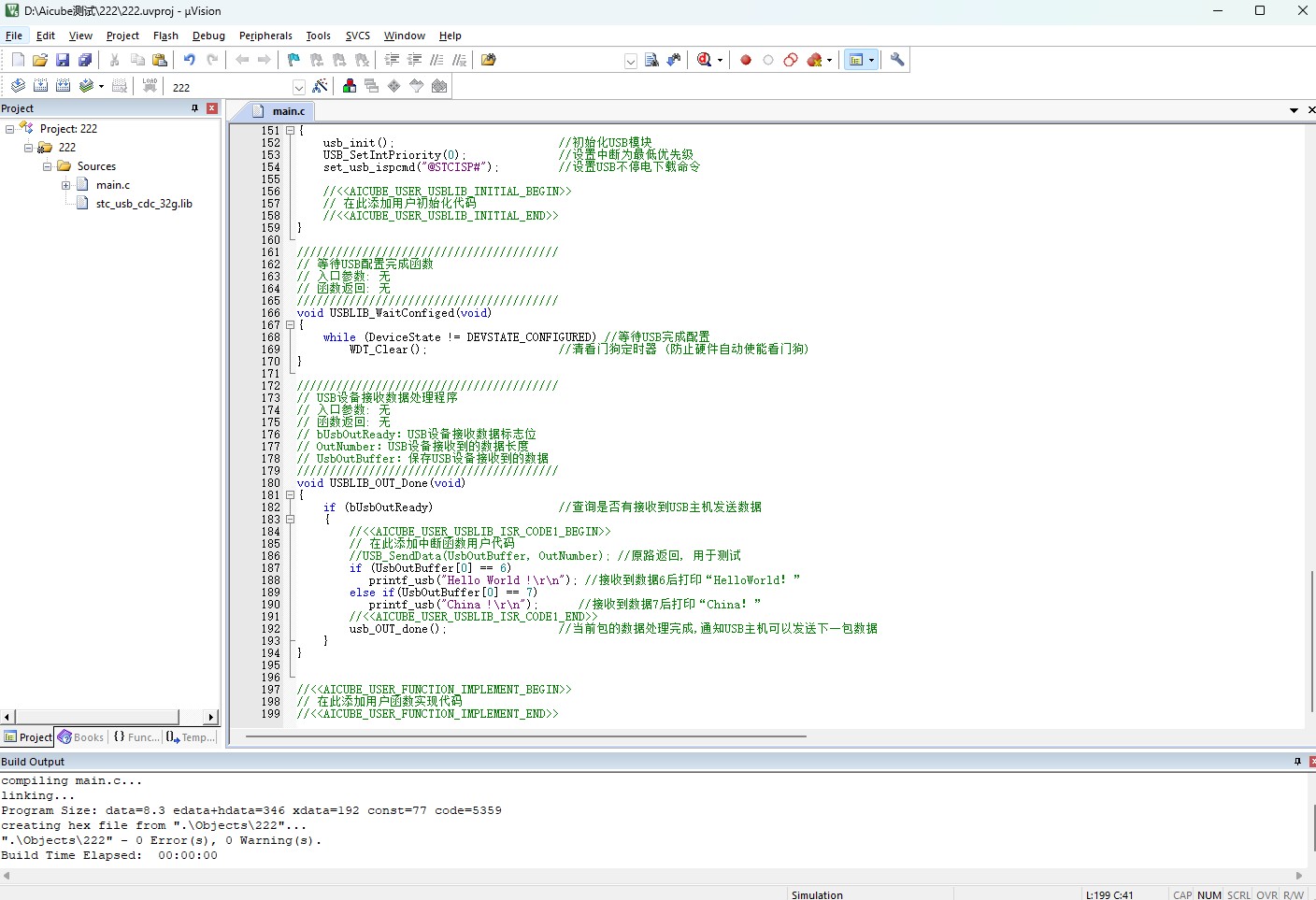
Task: Download to flash with the LOAD icon
Action: (x=150, y=86)
